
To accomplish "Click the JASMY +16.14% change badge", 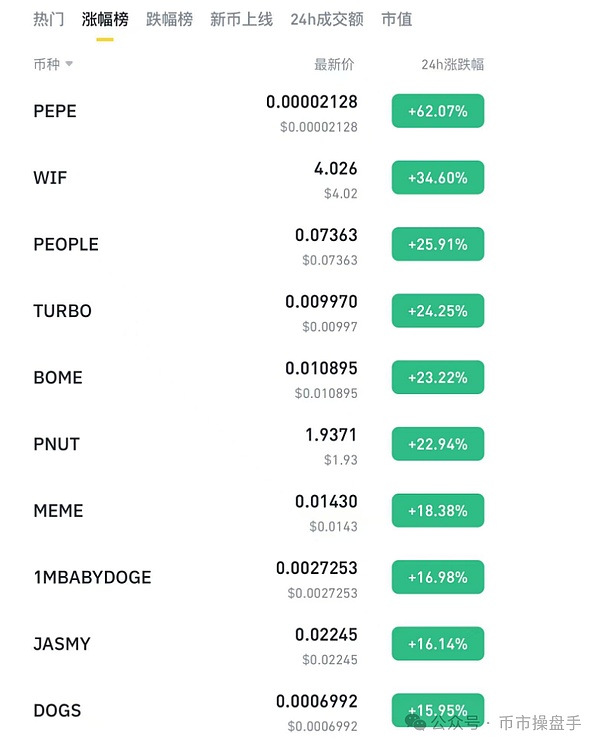I will pos(438,644).
